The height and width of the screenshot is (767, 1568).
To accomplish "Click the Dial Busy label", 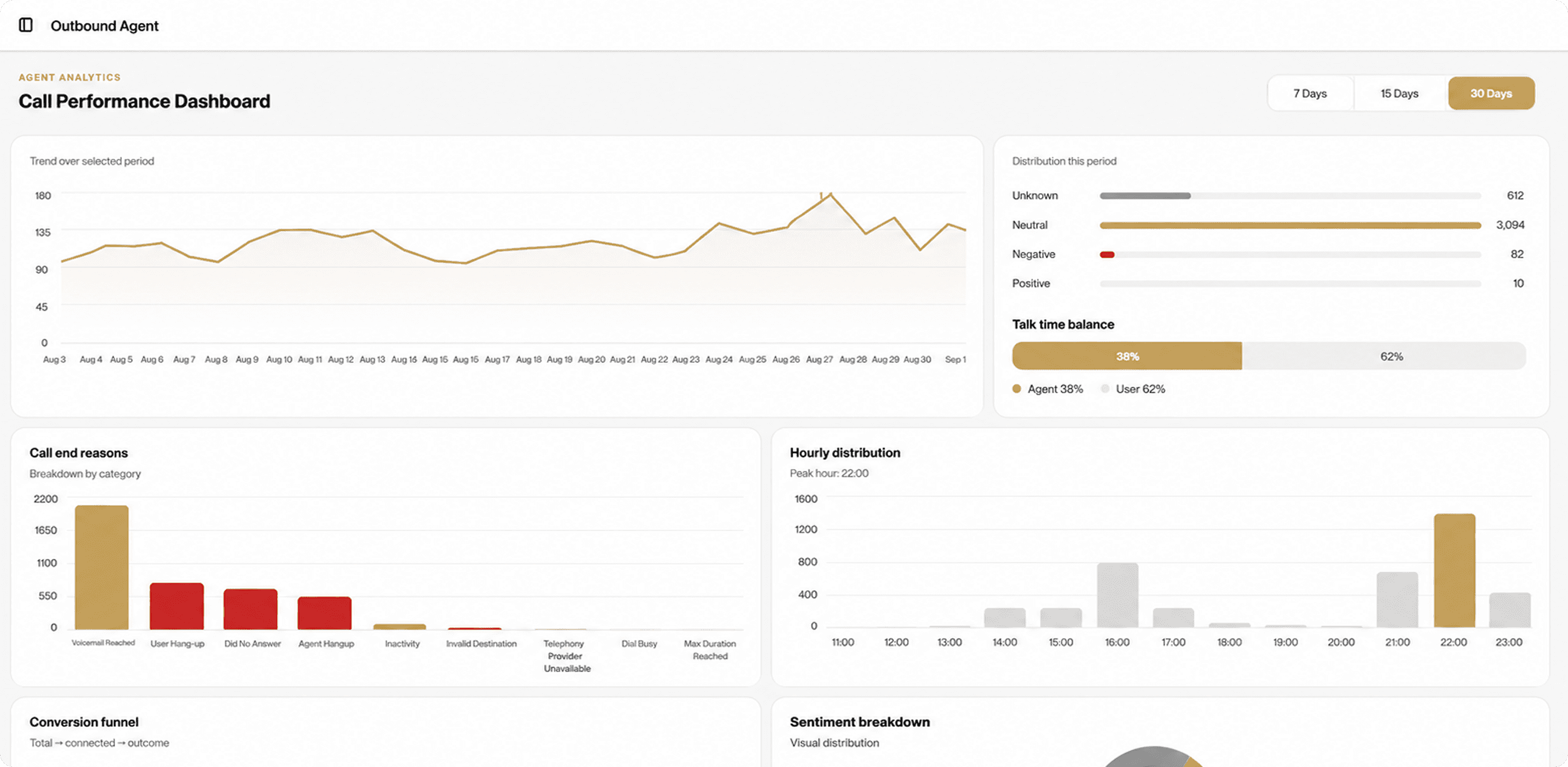I will (x=639, y=643).
